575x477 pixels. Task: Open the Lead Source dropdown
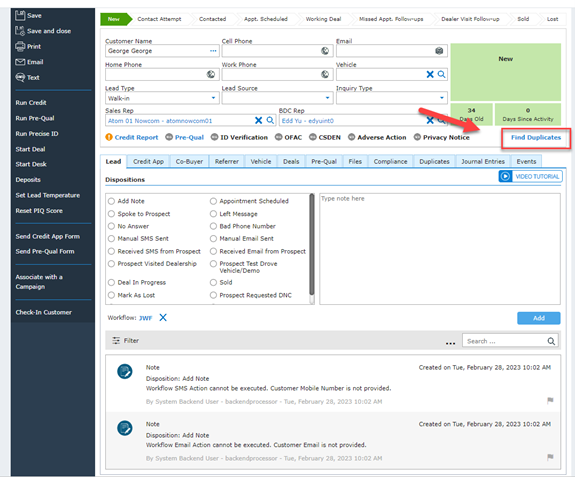coord(327,98)
